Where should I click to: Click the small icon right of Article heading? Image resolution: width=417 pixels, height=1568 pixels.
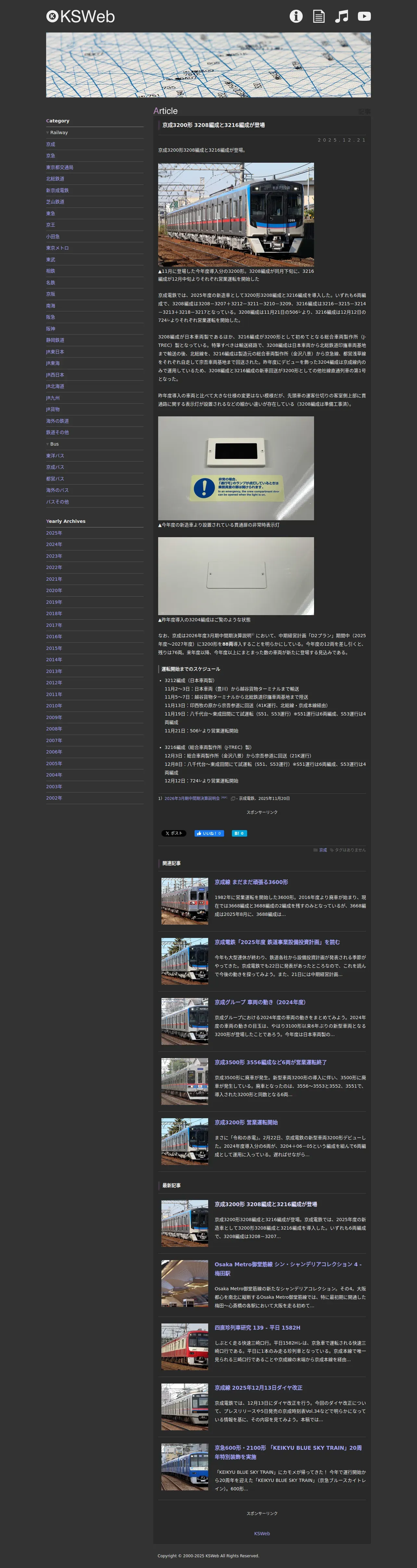click(364, 111)
